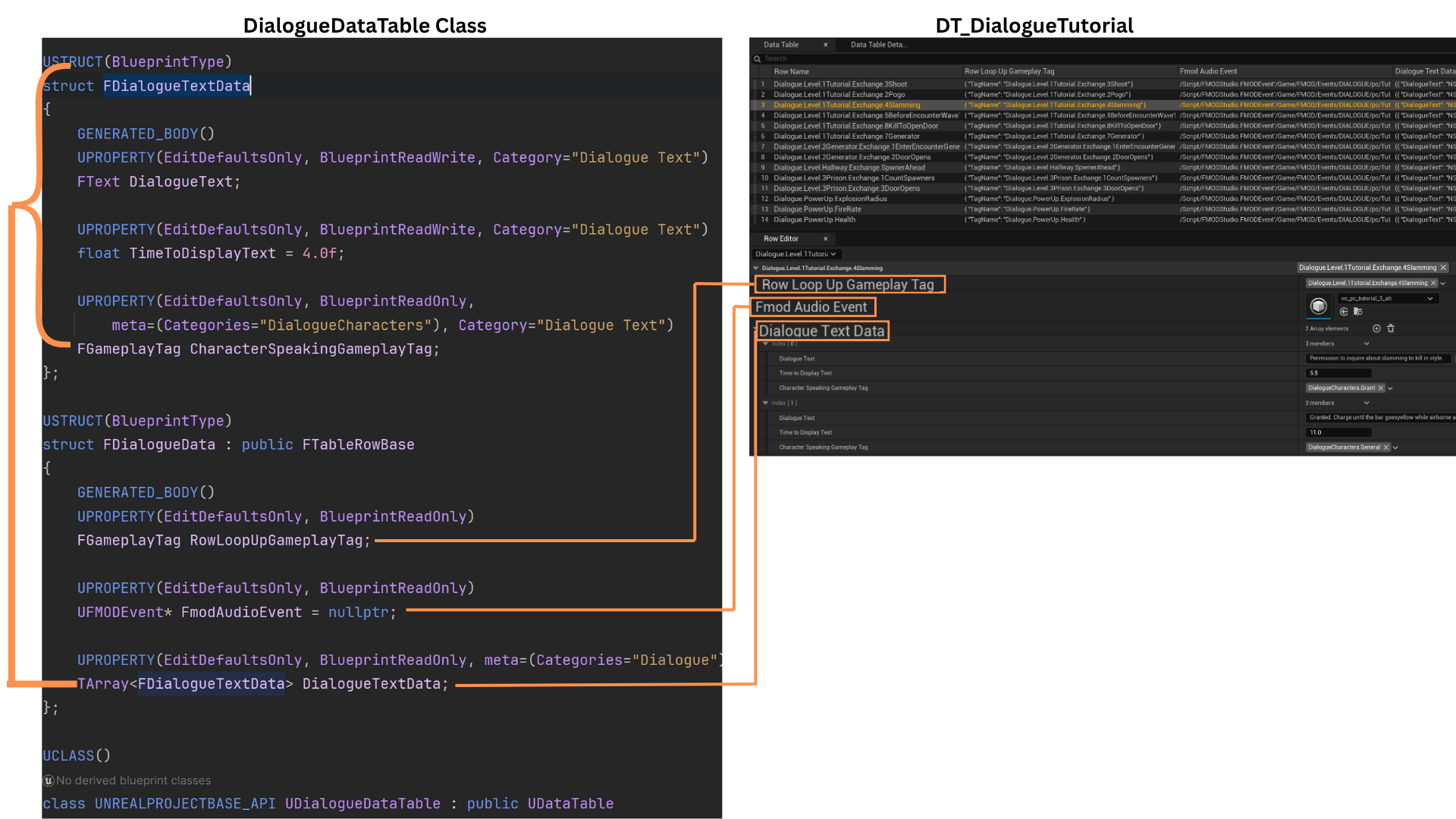Add an array element with the plus icon
Viewport: 1456px width, 819px height.
(x=1376, y=328)
